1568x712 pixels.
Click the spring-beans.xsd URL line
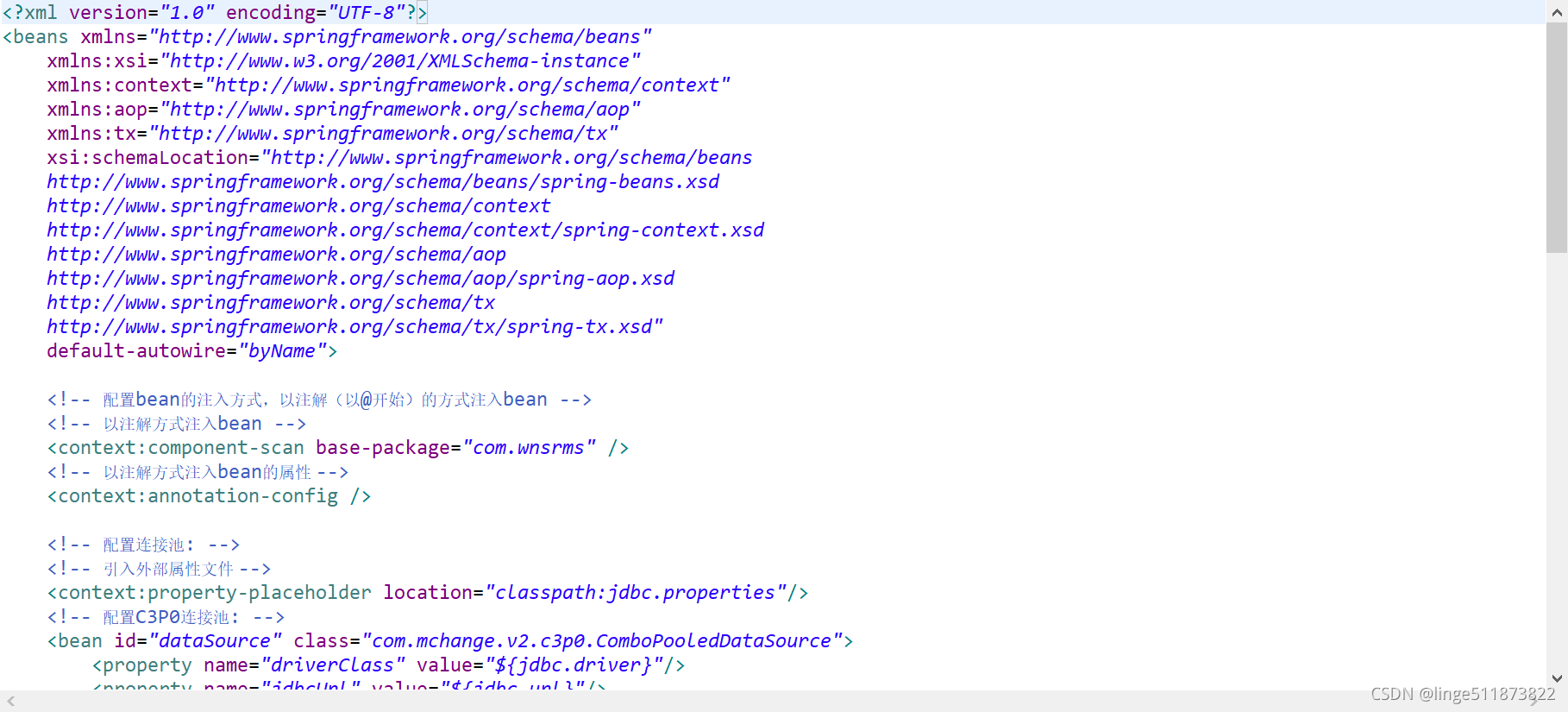383,182
